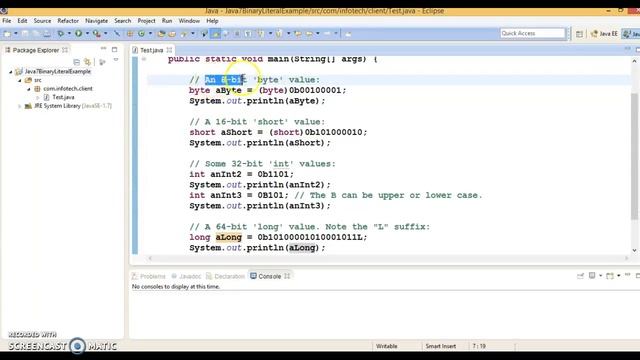Open the Run dropdown arrow

(x=87, y=33)
